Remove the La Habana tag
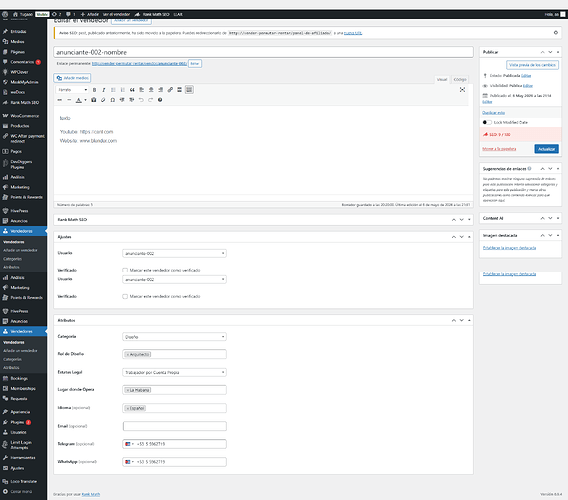Screen dimensions: 568x500 tap(128, 390)
